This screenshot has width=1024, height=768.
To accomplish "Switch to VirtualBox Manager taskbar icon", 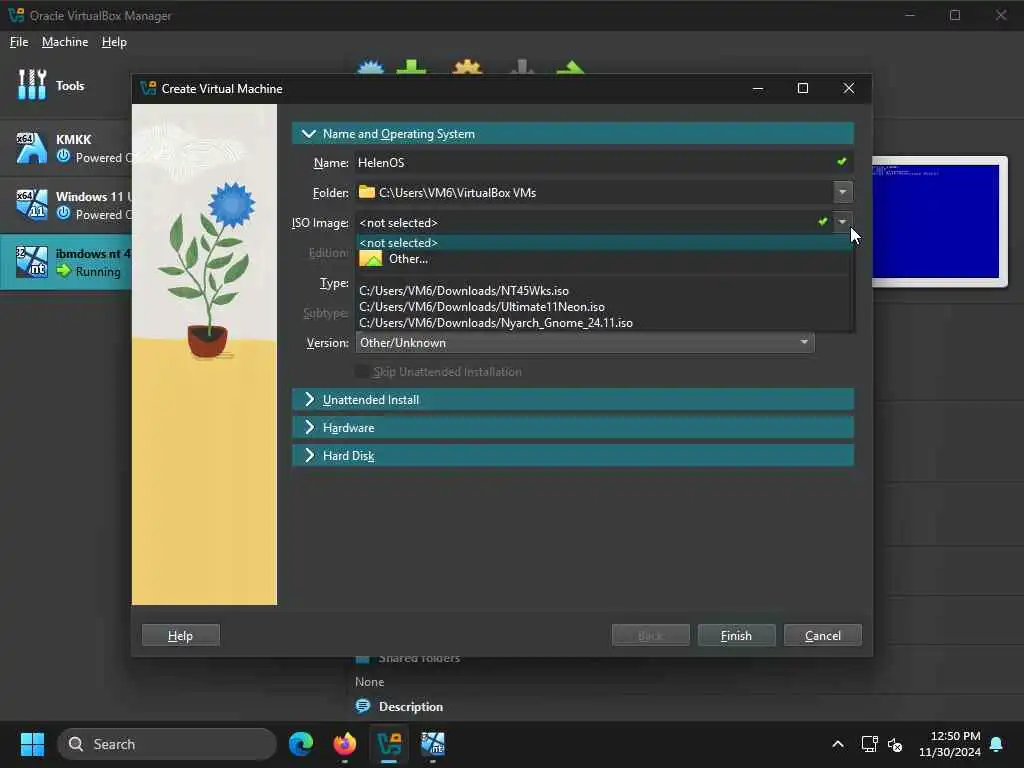I will pos(389,744).
